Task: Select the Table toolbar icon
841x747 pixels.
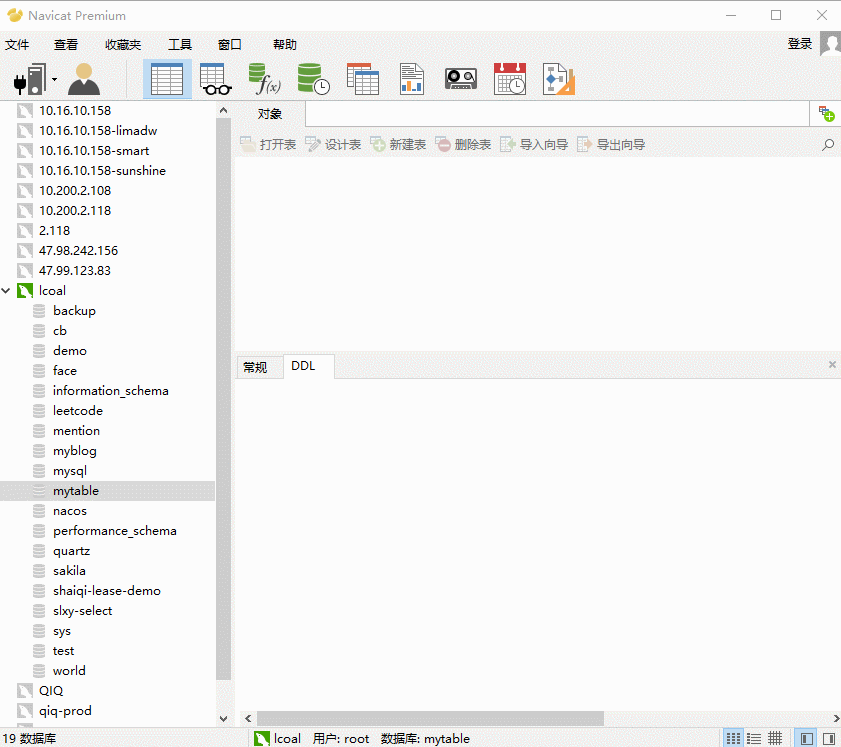Action: [x=167, y=79]
